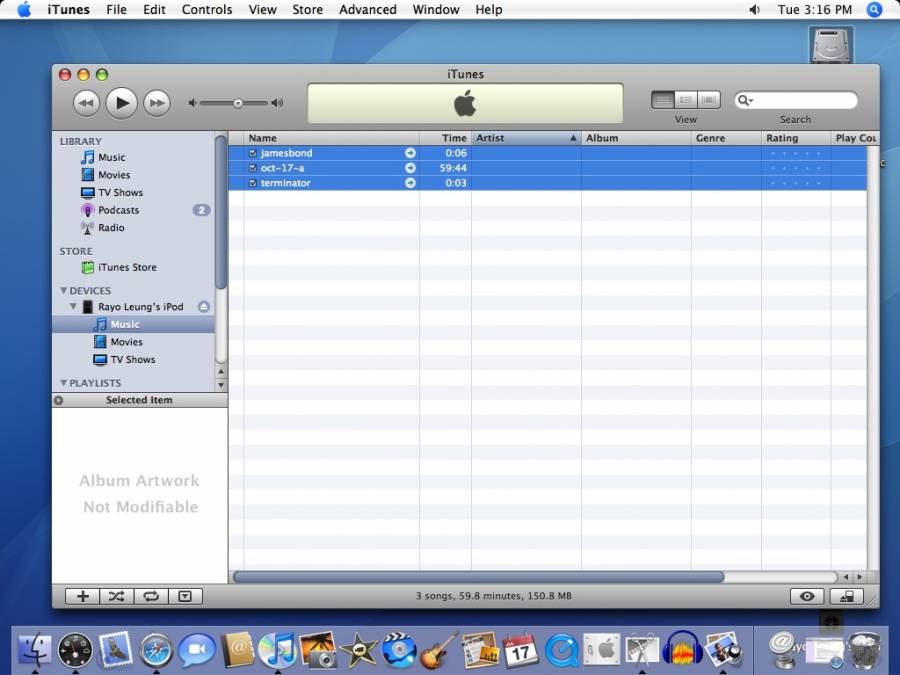Collapse the Playlists section
The image size is (900, 675).
[x=64, y=383]
